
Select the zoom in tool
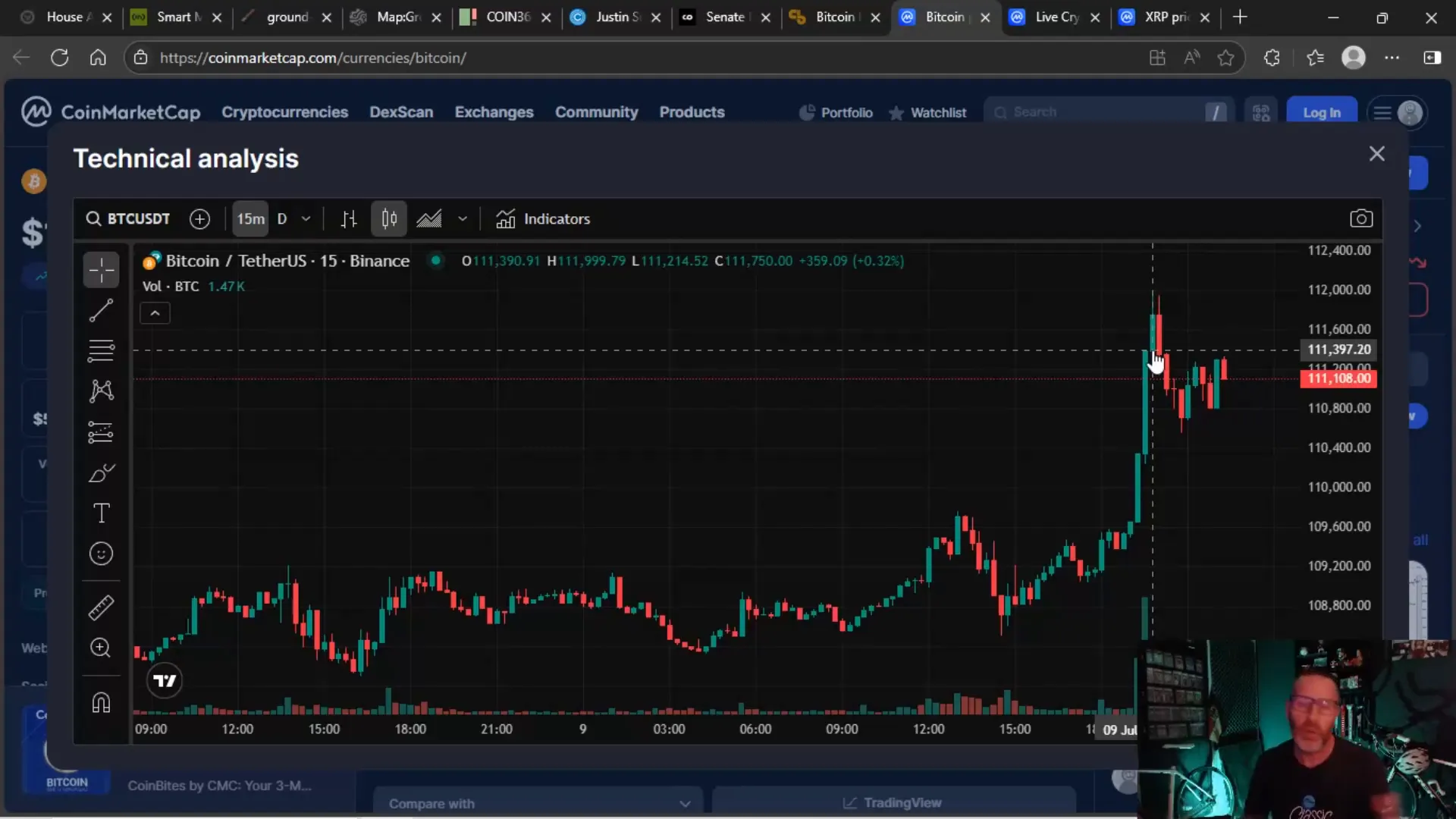(x=101, y=648)
